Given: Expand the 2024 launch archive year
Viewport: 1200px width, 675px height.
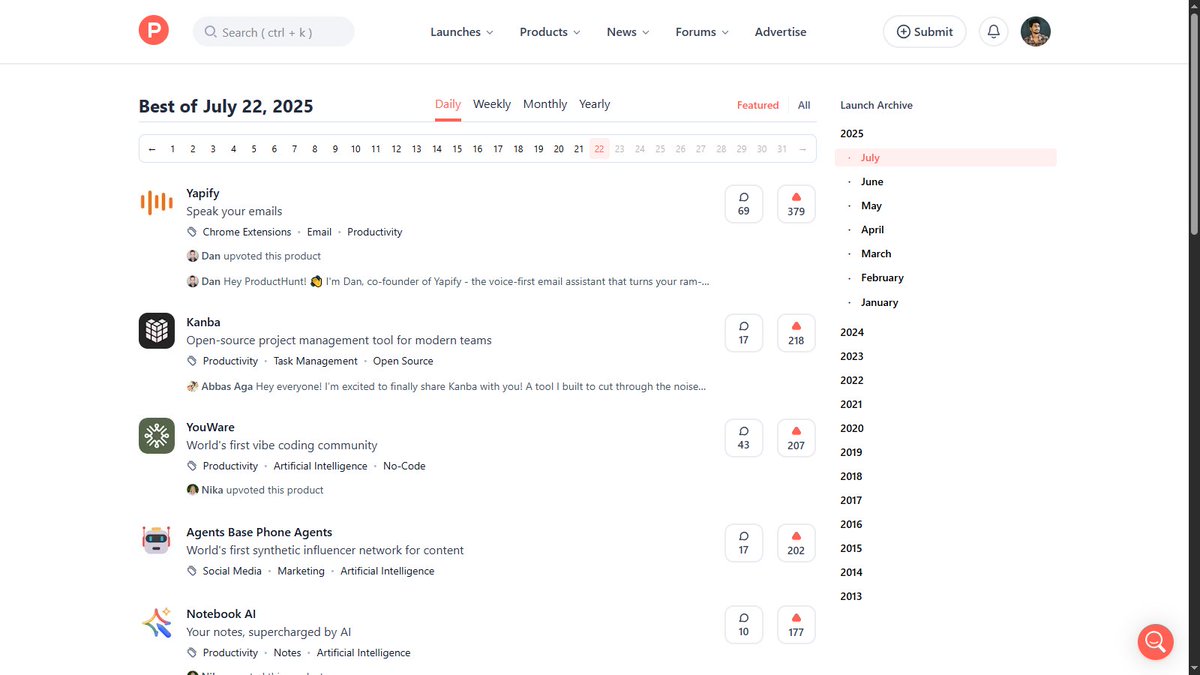Looking at the screenshot, I should pos(852,332).
